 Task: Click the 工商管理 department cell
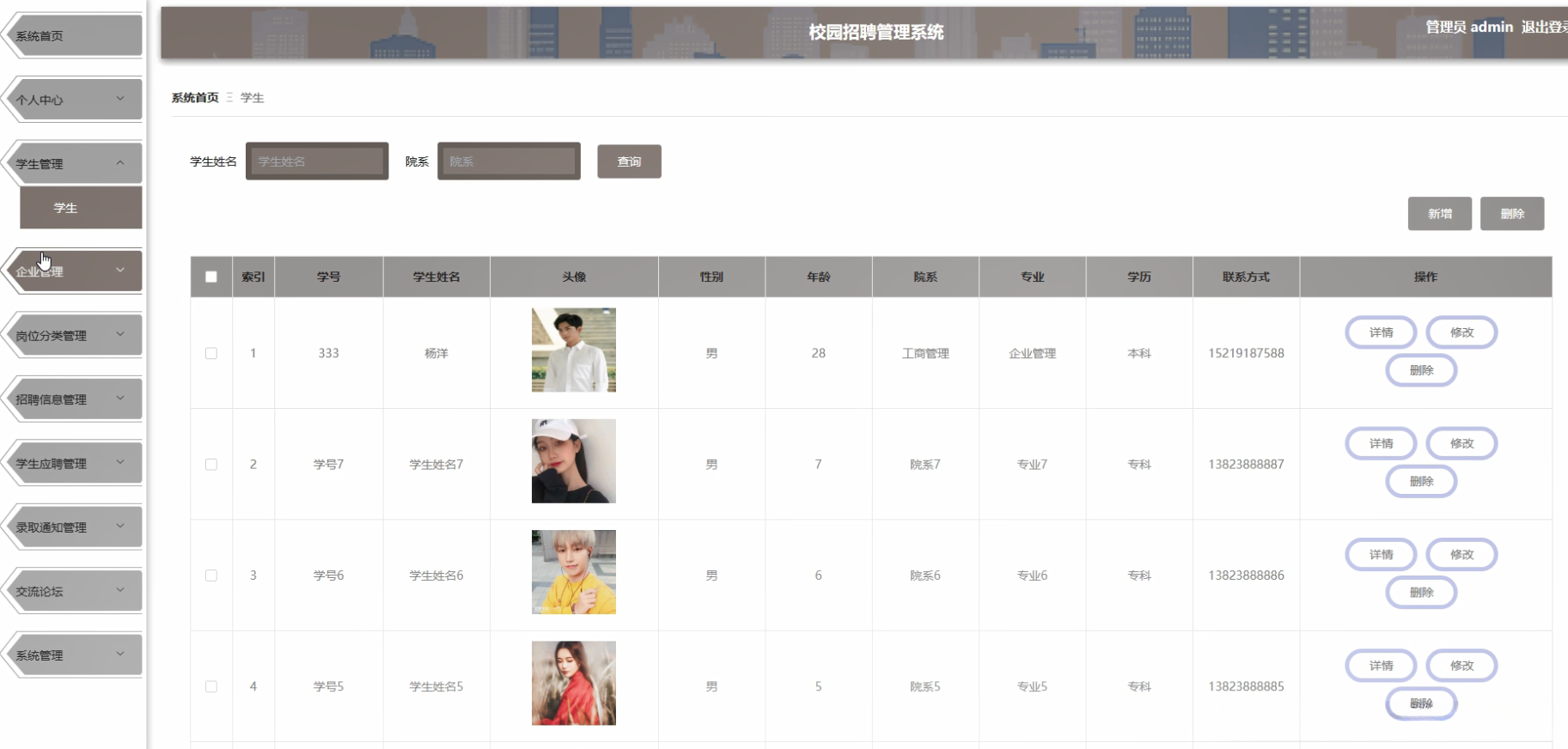pos(925,353)
